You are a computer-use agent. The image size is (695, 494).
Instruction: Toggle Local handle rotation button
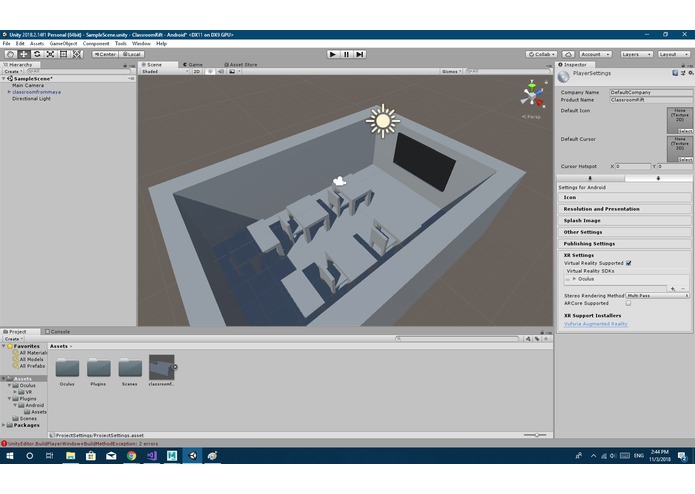[x=131, y=54]
